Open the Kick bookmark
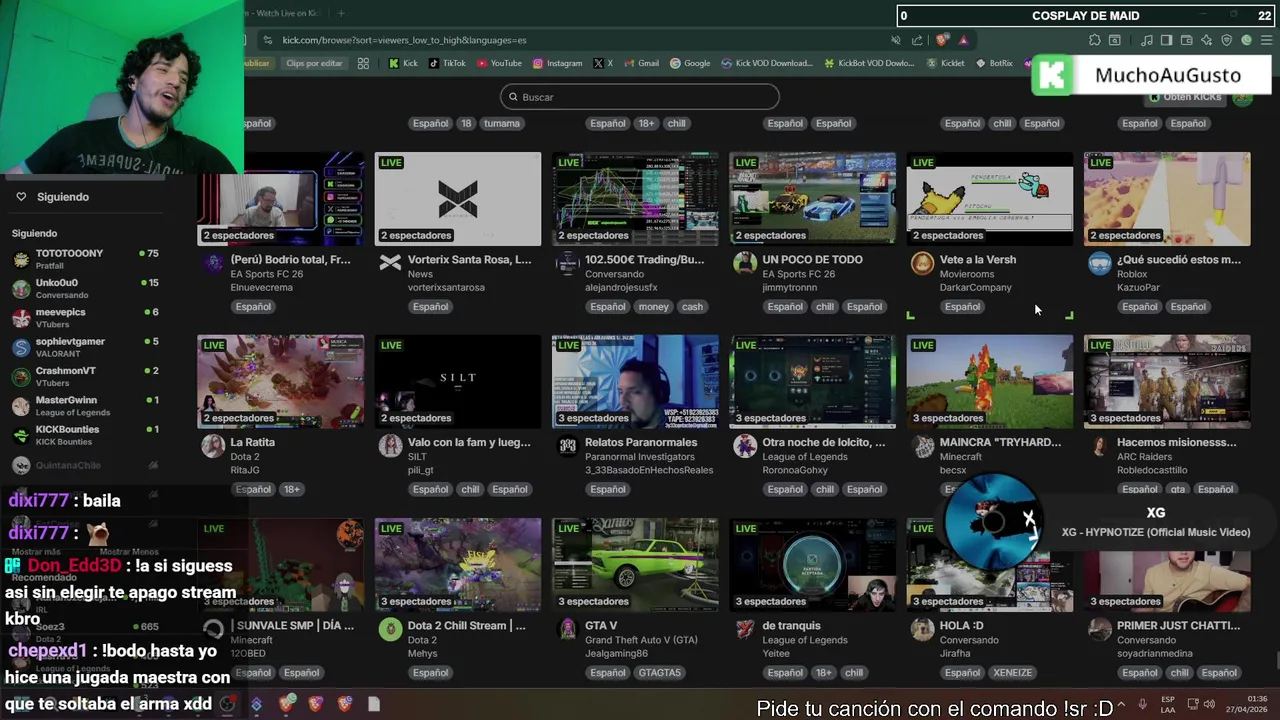The height and width of the screenshot is (720, 1280). coord(402,63)
